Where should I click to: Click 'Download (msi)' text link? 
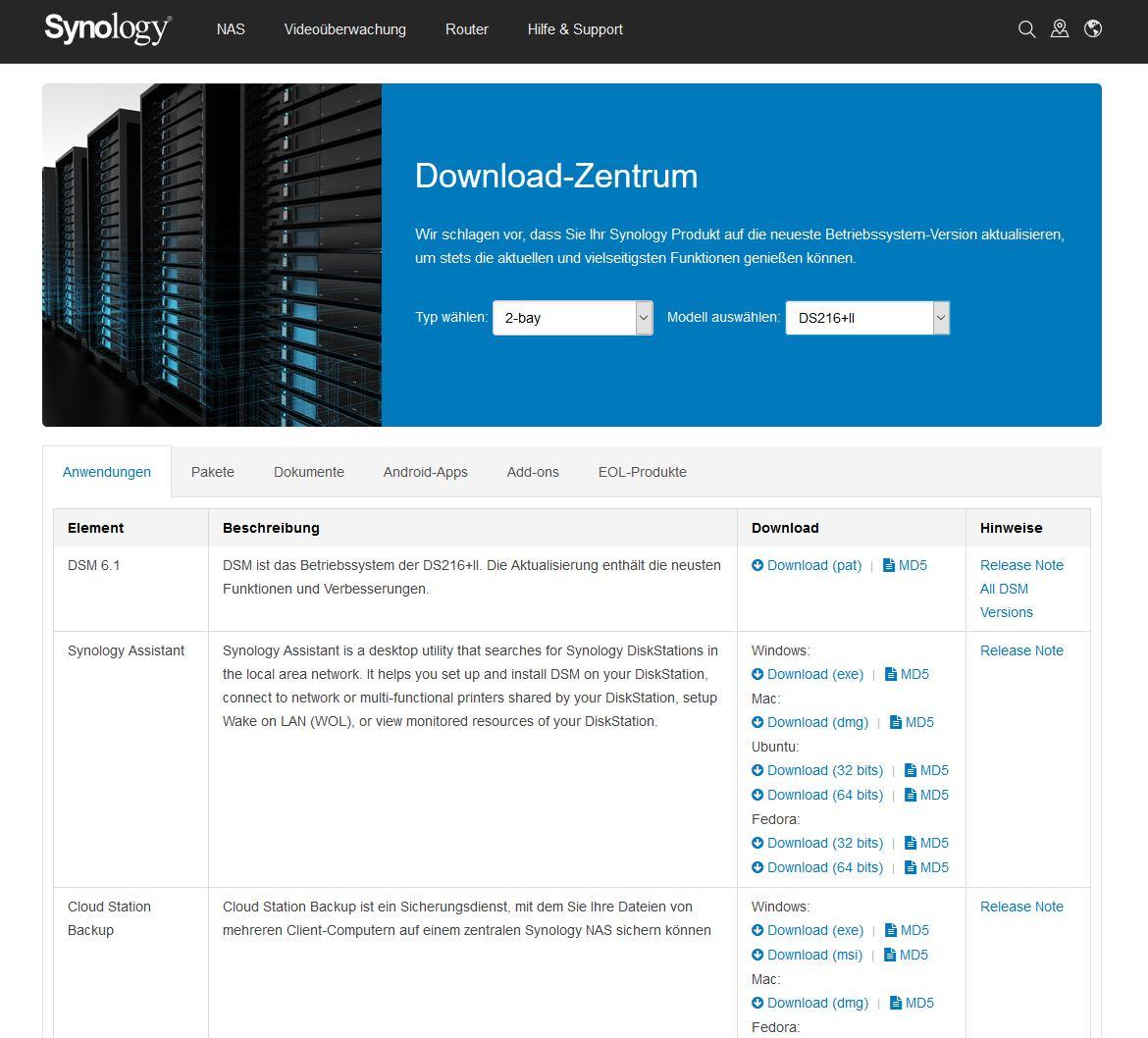(814, 956)
